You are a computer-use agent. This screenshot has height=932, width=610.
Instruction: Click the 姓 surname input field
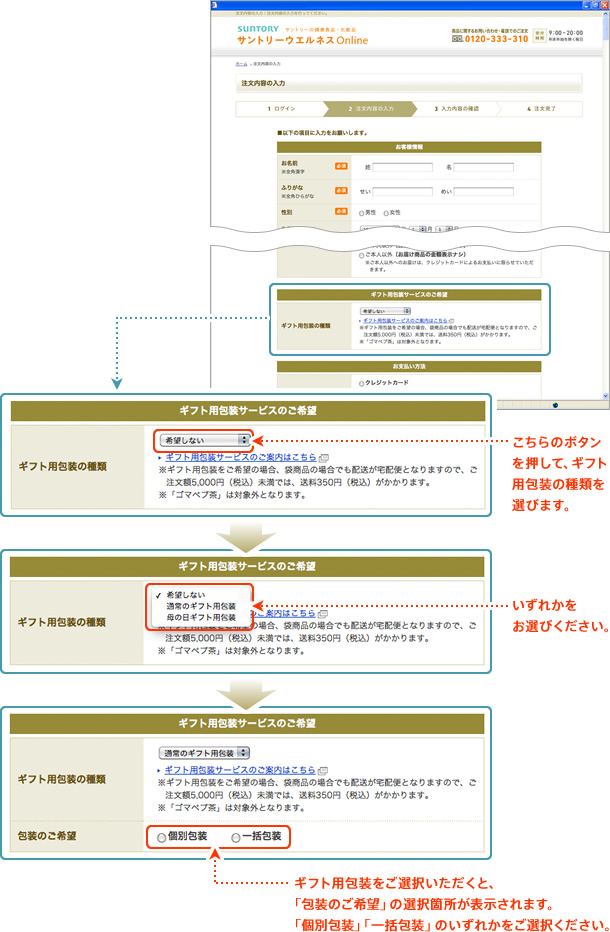pos(403,168)
